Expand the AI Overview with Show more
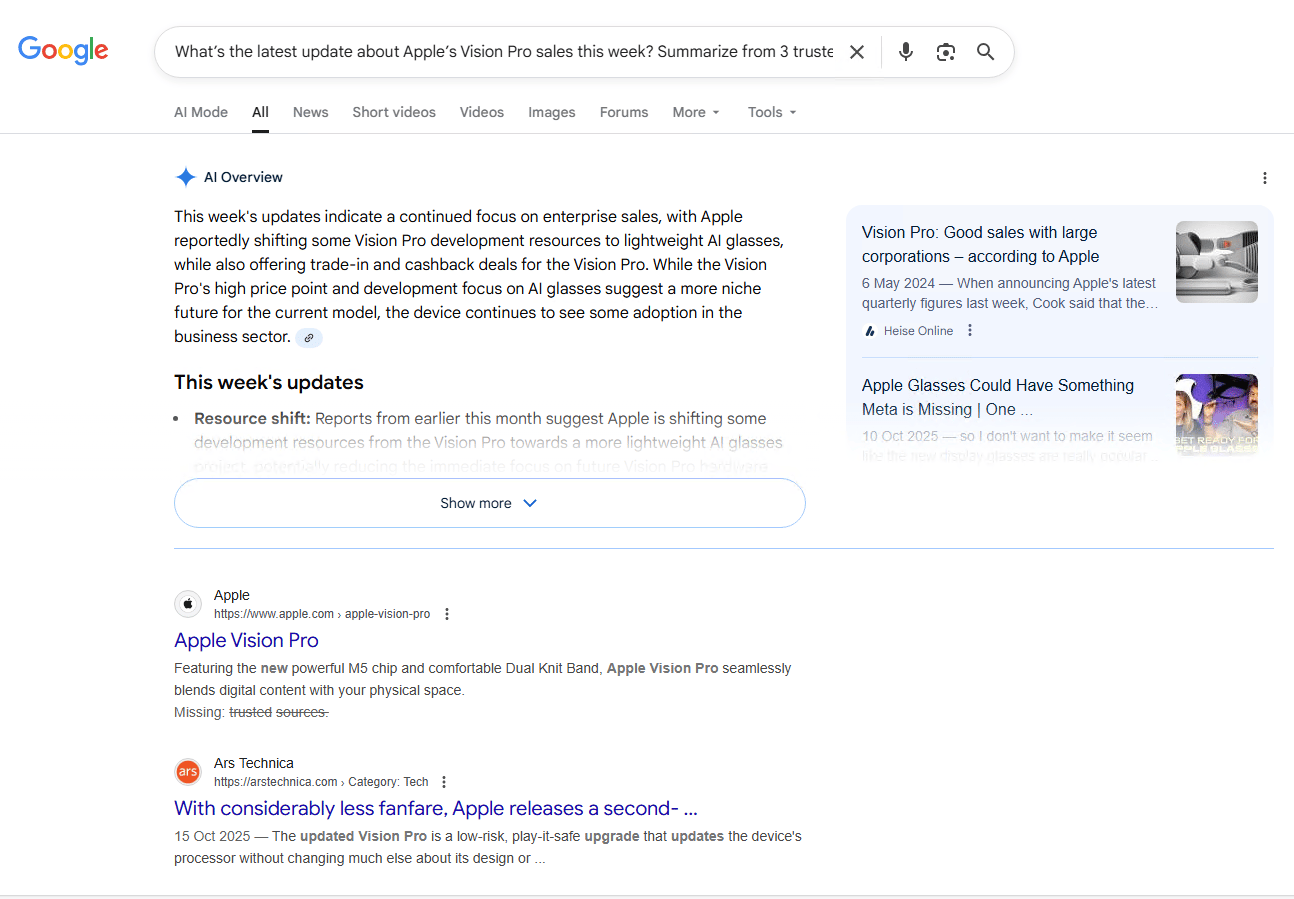 click(x=490, y=503)
